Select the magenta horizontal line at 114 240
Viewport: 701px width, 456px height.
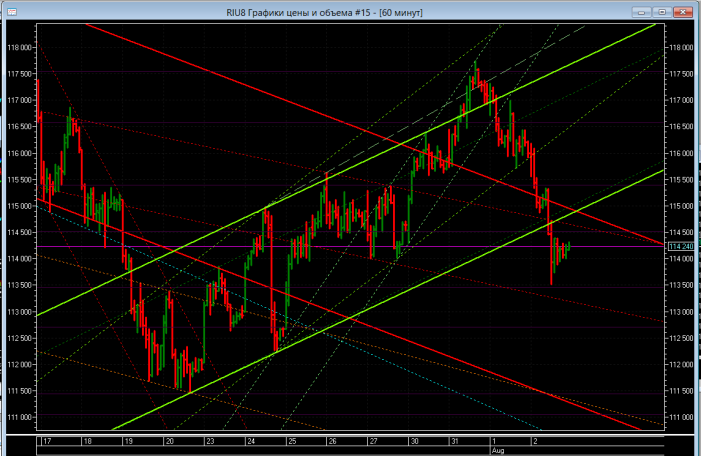349,246
